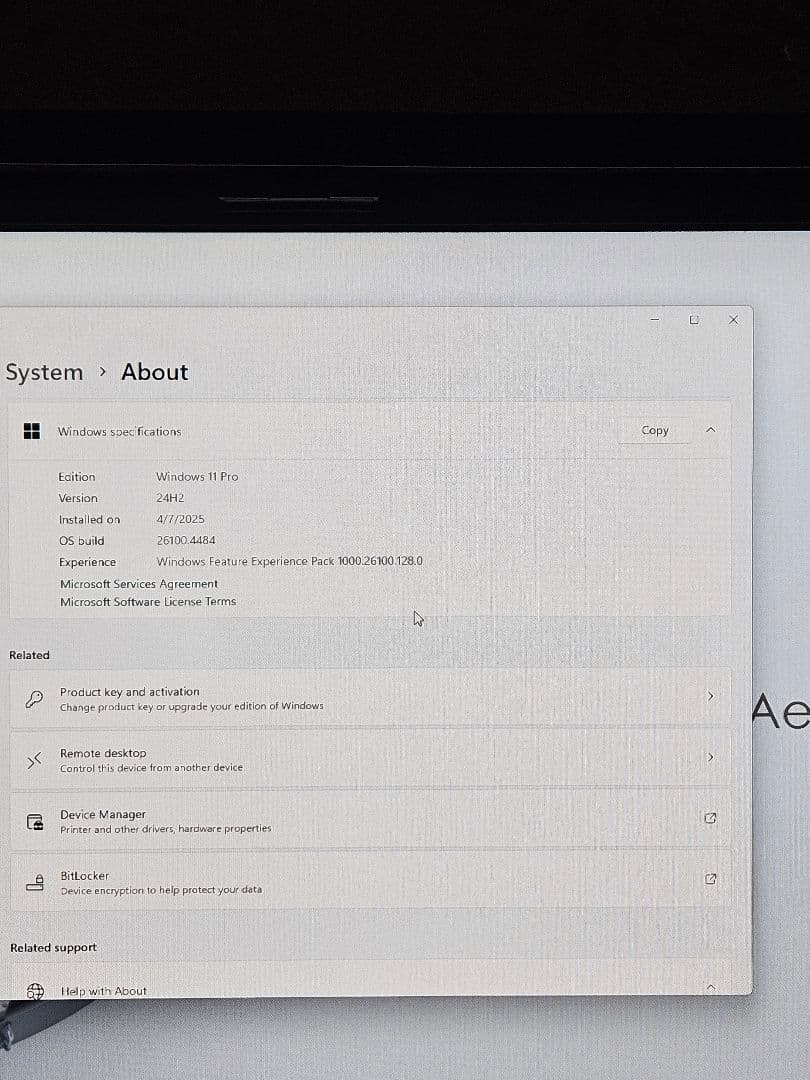Image resolution: width=810 pixels, height=1080 pixels.
Task: Collapse the Help with About section
Action: click(710, 987)
